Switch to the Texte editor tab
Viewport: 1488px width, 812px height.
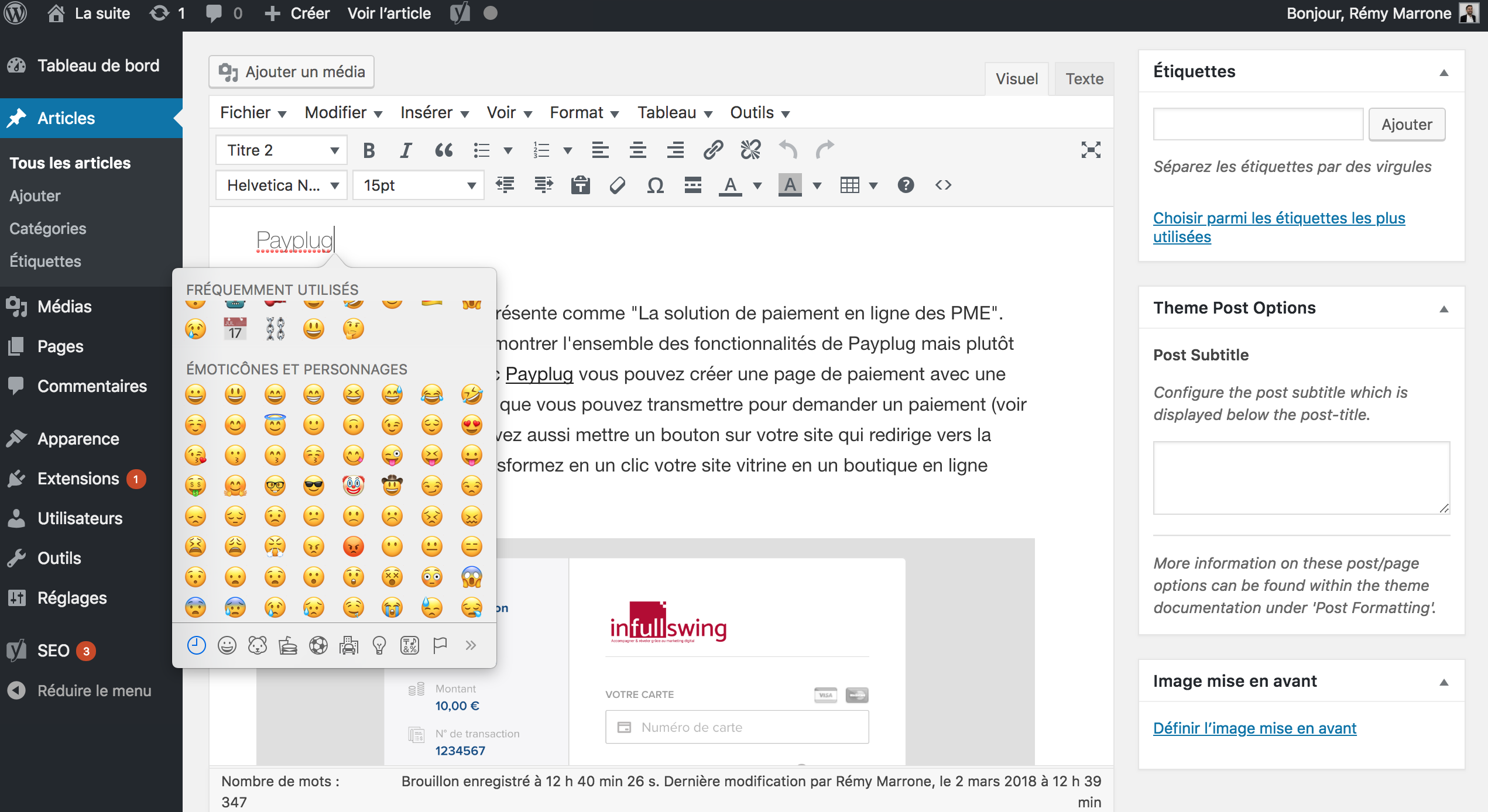click(1084, 79)
